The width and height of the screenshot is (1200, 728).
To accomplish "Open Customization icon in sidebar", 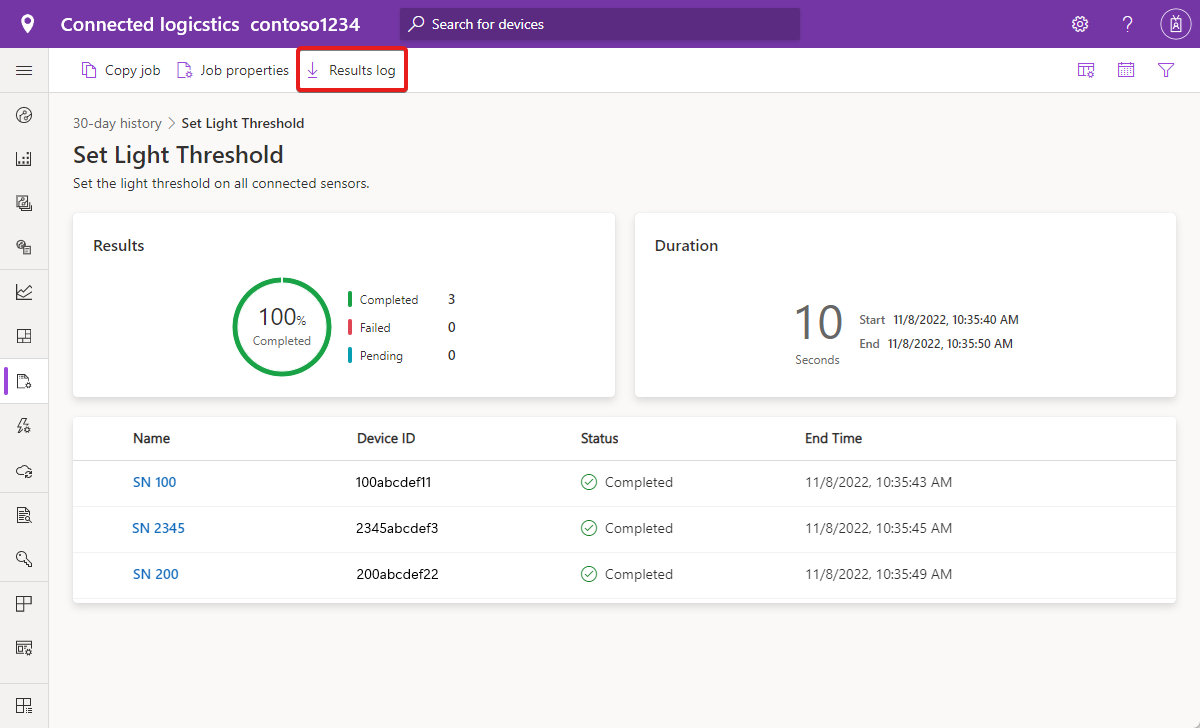I will coord(24,648).
